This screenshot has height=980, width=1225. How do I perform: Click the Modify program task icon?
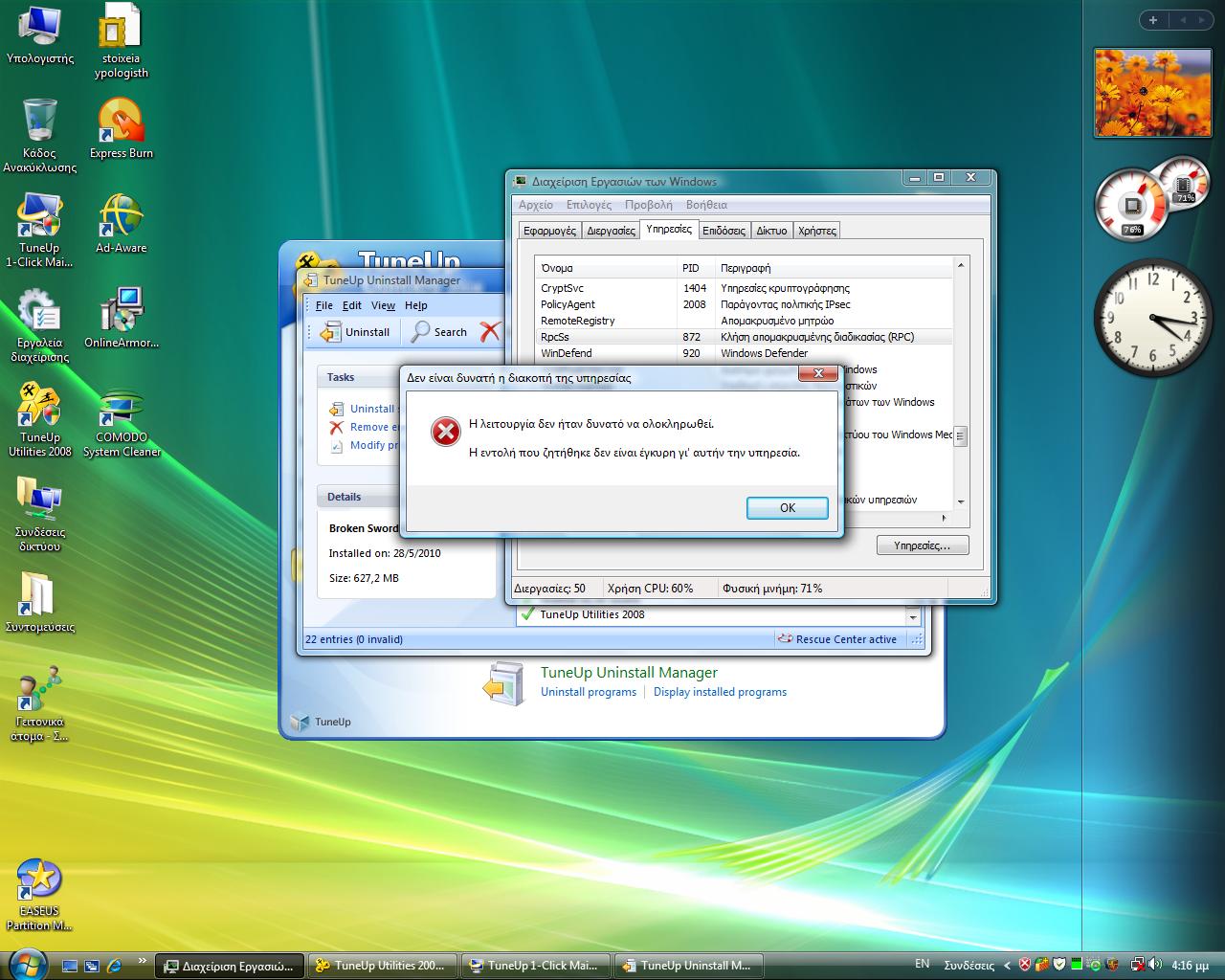click(336, 445)
